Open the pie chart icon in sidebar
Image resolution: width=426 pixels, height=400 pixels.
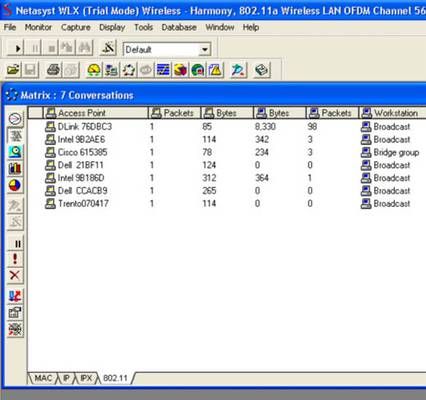(15, 186)
